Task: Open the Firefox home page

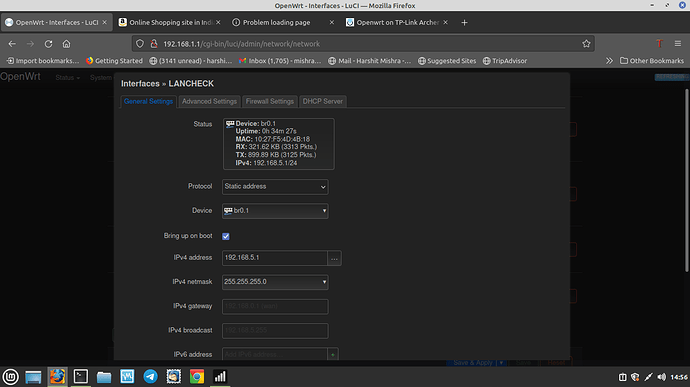Action: [66, 44]
